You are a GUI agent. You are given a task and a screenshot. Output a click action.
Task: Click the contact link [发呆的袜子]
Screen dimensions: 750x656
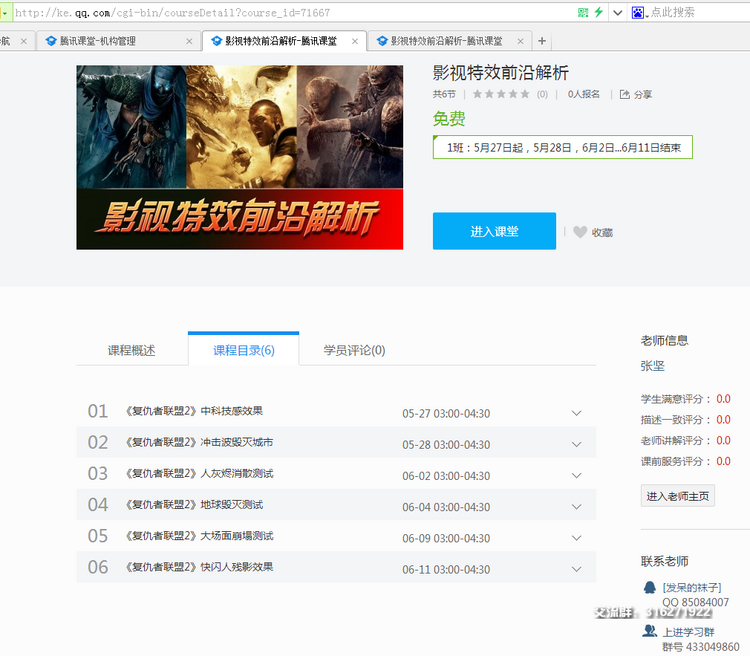(692, 588)
